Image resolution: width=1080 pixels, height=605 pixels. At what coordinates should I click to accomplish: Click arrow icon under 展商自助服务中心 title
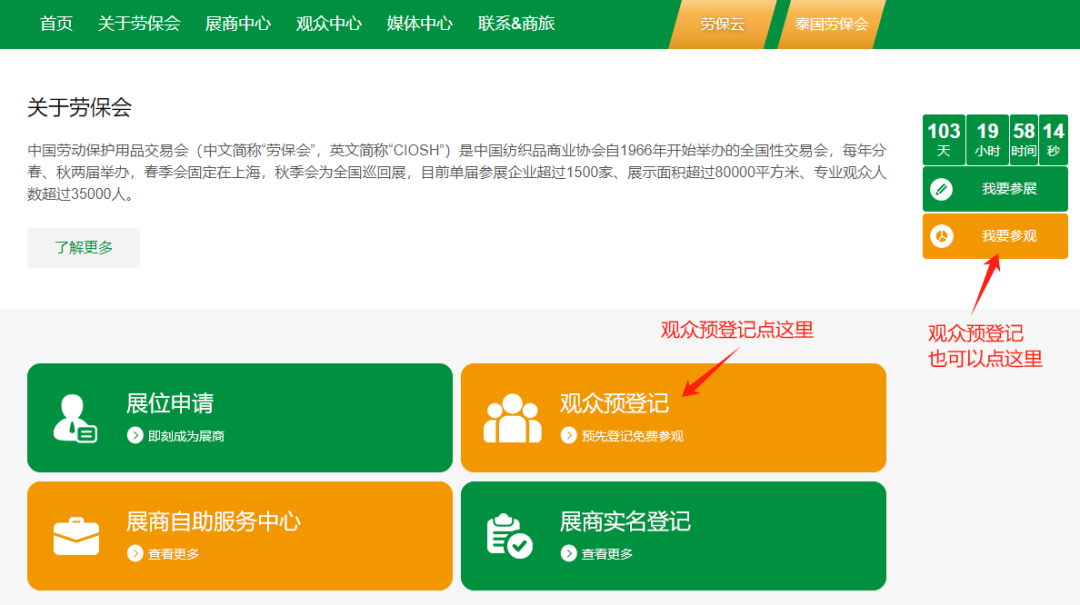tap(135, 553)
